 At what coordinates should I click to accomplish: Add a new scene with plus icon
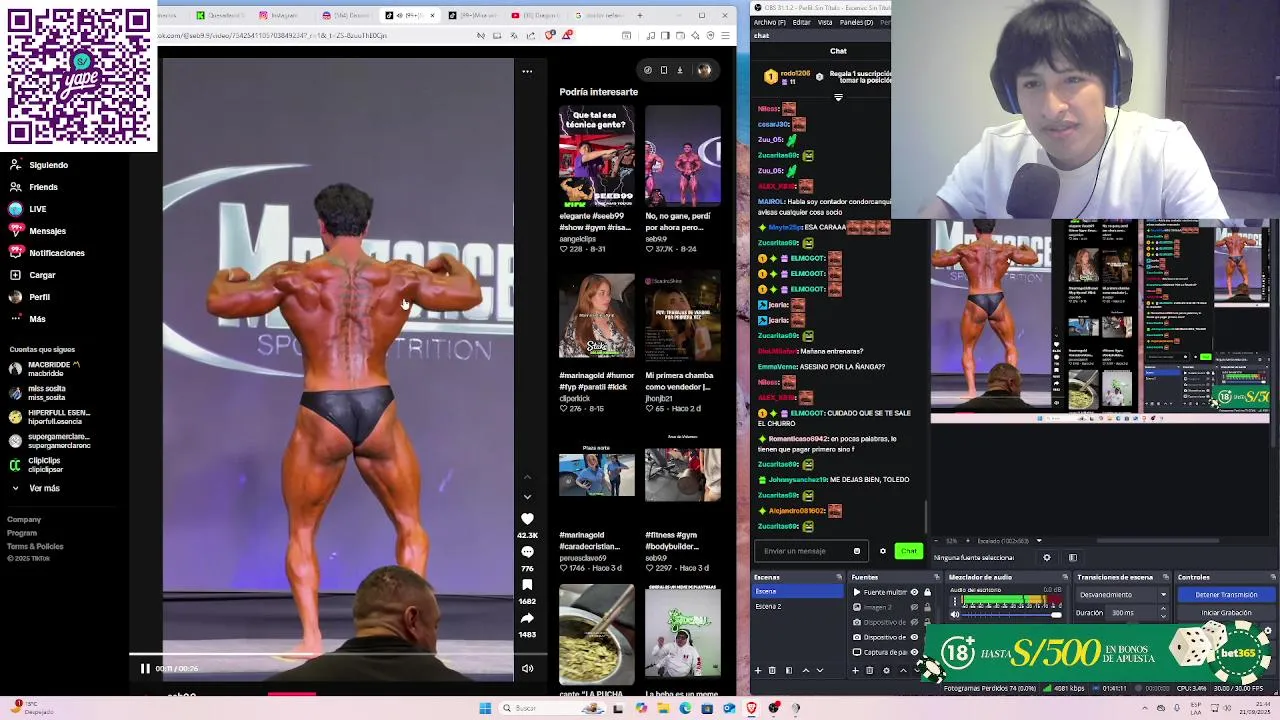tap(758, 671)
